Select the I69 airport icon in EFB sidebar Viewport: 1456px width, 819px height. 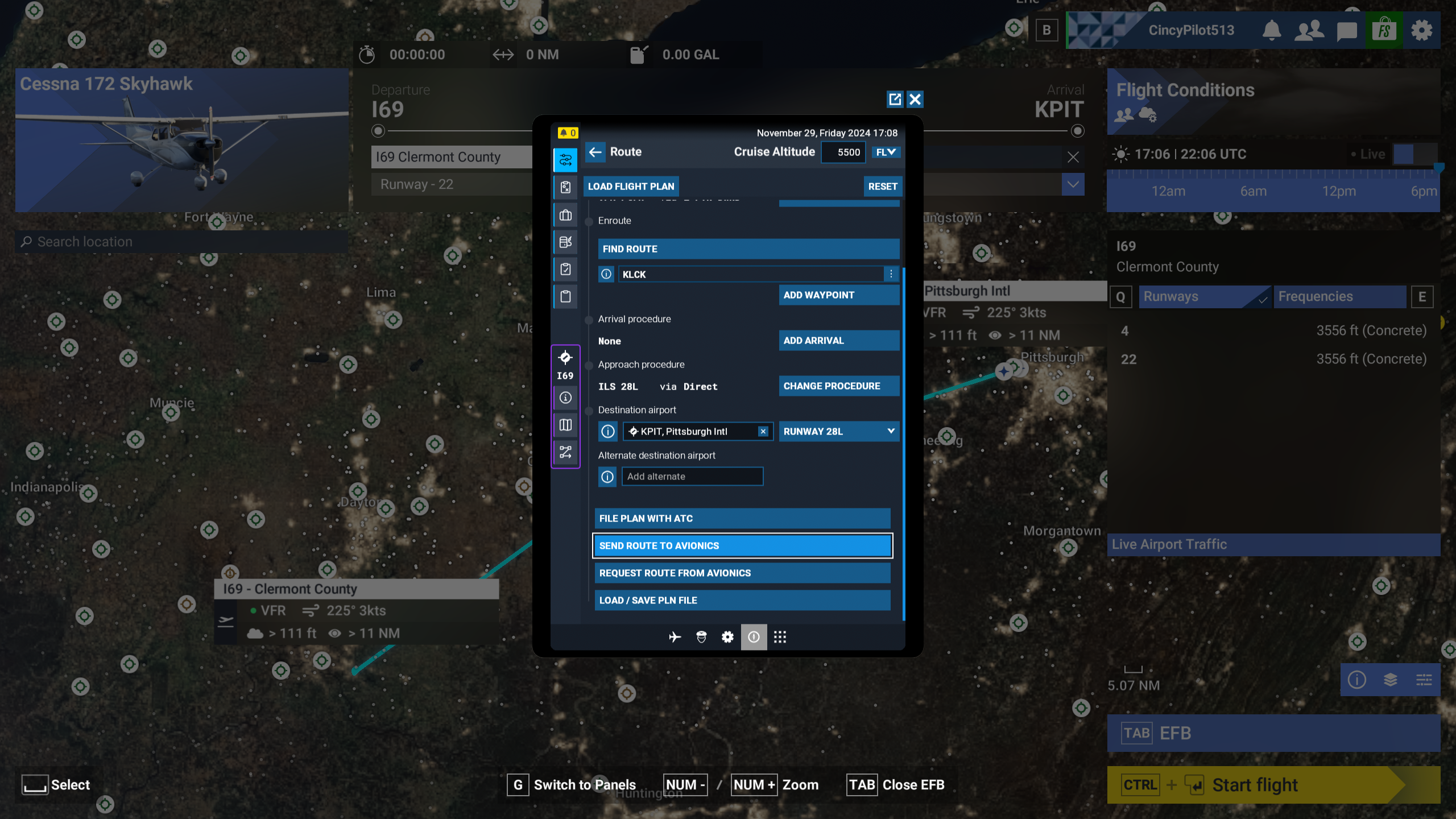coord(565,364)
